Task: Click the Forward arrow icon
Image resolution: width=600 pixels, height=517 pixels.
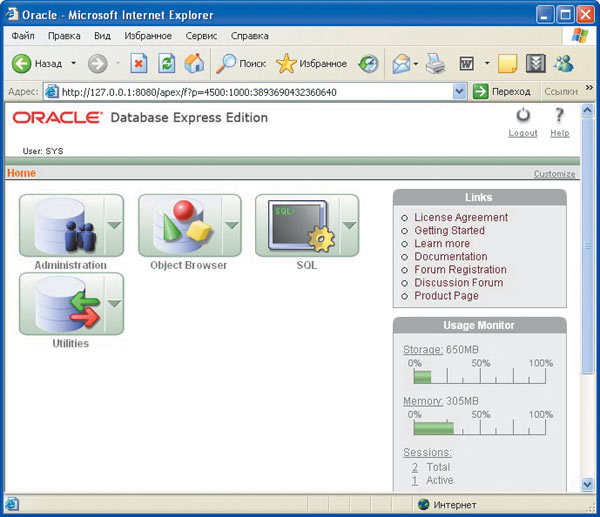Action: click(x=98, y=63)
